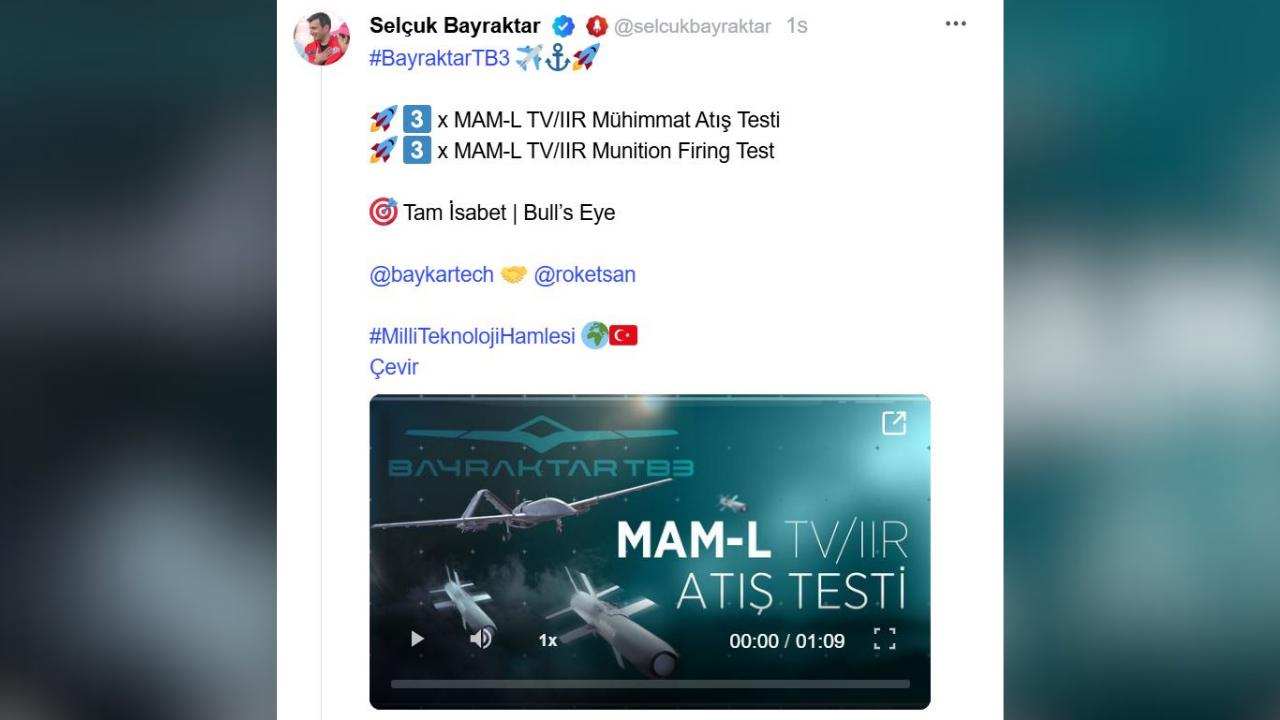This screenshot has height=720, width=1280.
Task: Play the MAM-L atış testi video
Action: 417,639
